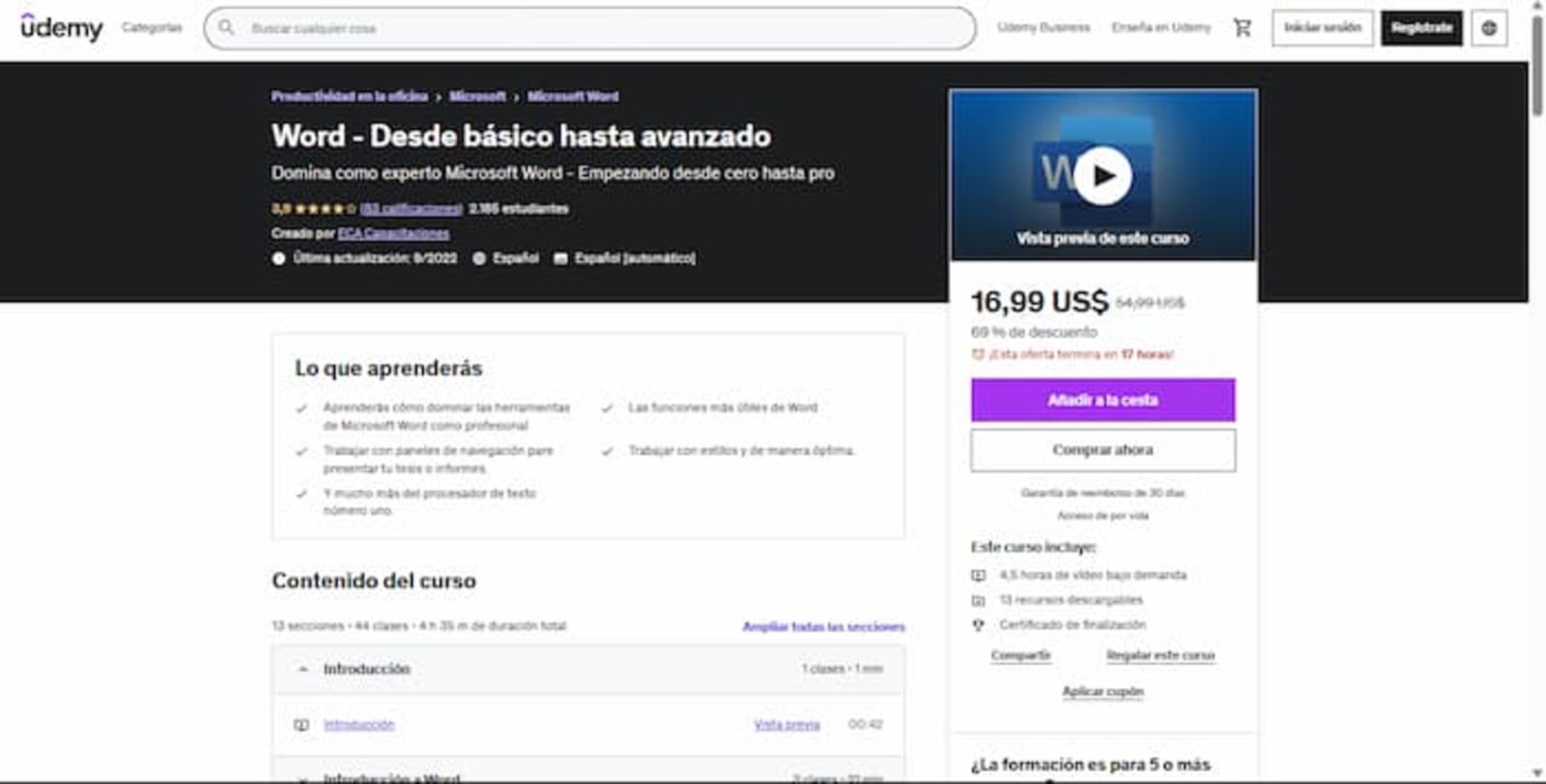Click the 'Este curso incluye:' heading
Viewport: 1546px width, 784px height.
pos(1033,547)
